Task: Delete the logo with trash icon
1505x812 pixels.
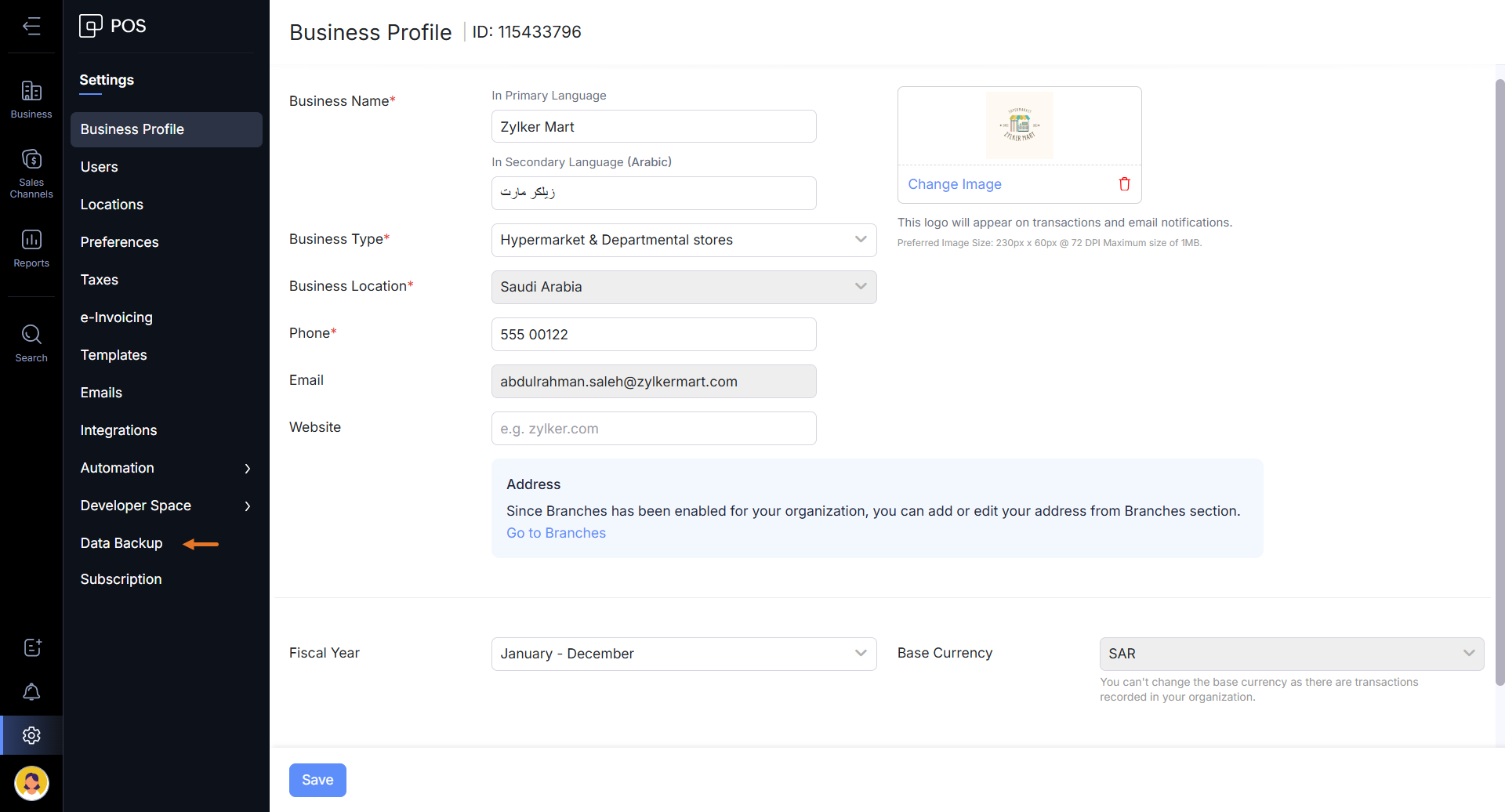Action: pos(1124,184)
